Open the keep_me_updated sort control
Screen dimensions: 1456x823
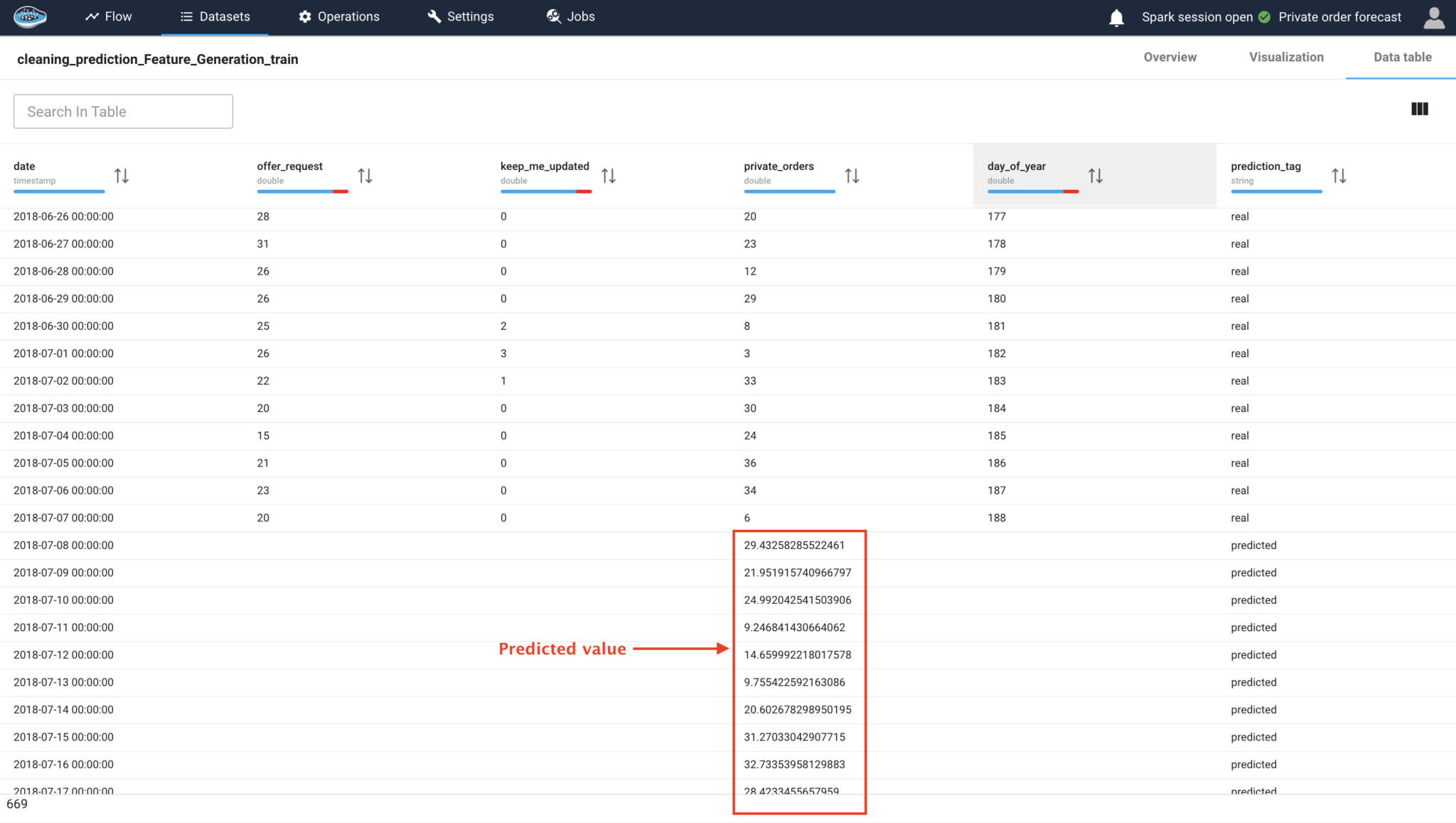pos(609,175)
